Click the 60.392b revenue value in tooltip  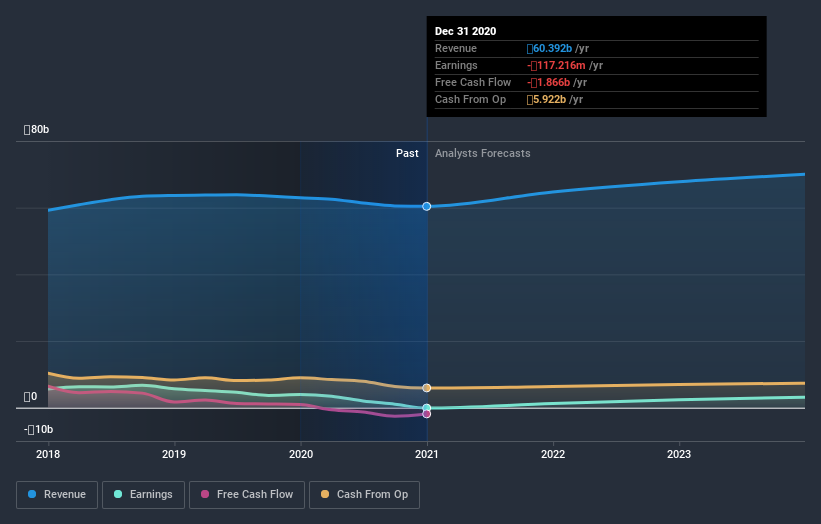click(x=549, y=48)
